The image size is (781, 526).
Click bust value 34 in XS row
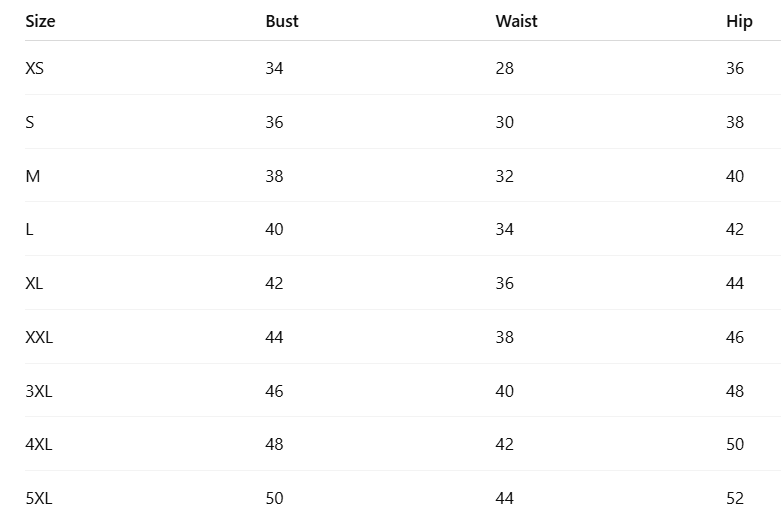[274, 68]
